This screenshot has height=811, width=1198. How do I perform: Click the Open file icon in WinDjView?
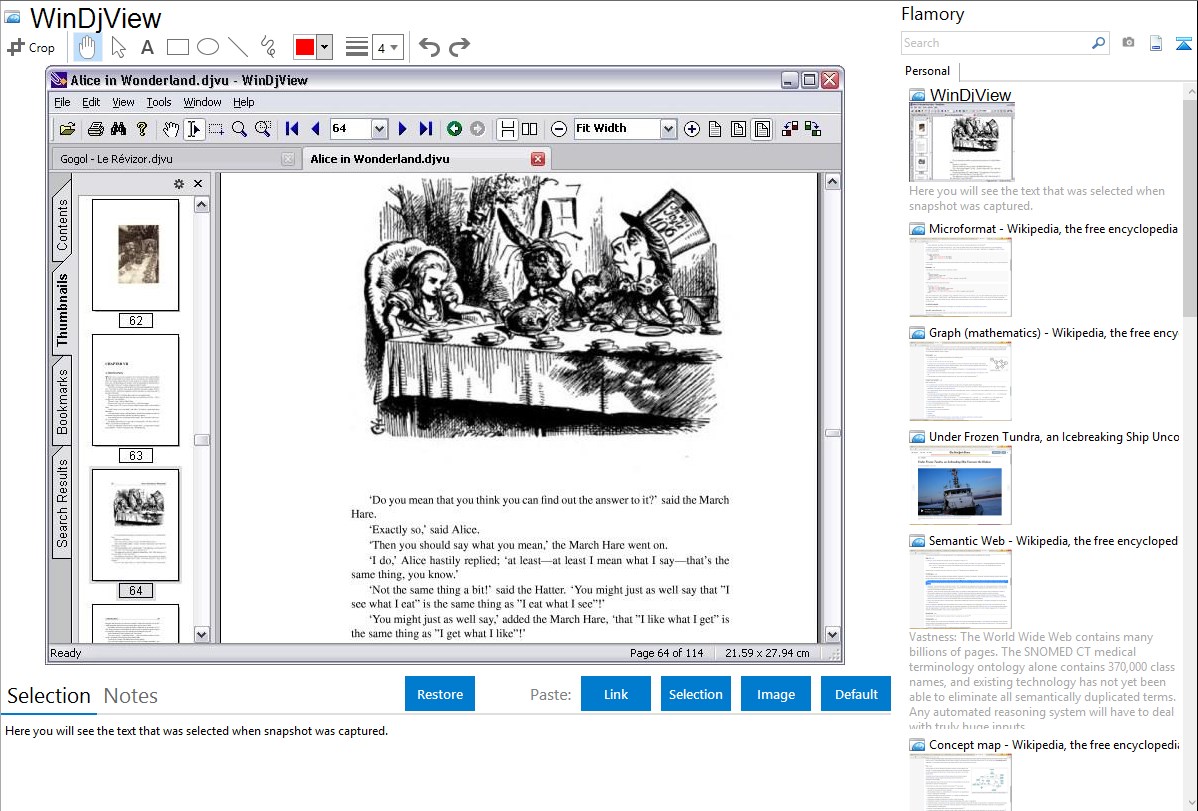[x=67, y=128]
